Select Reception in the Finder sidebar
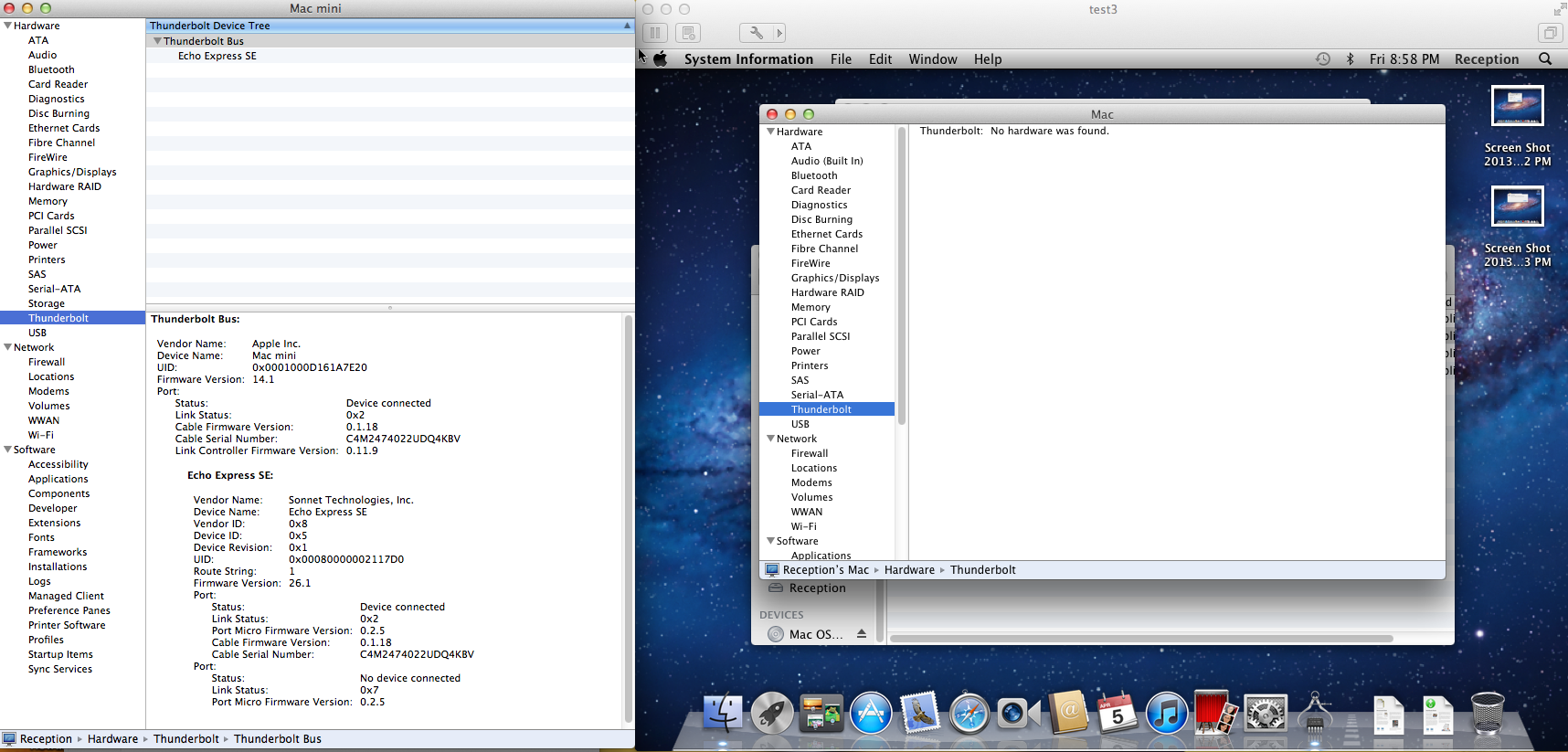 pyautogui.click(x=818, y=588)
